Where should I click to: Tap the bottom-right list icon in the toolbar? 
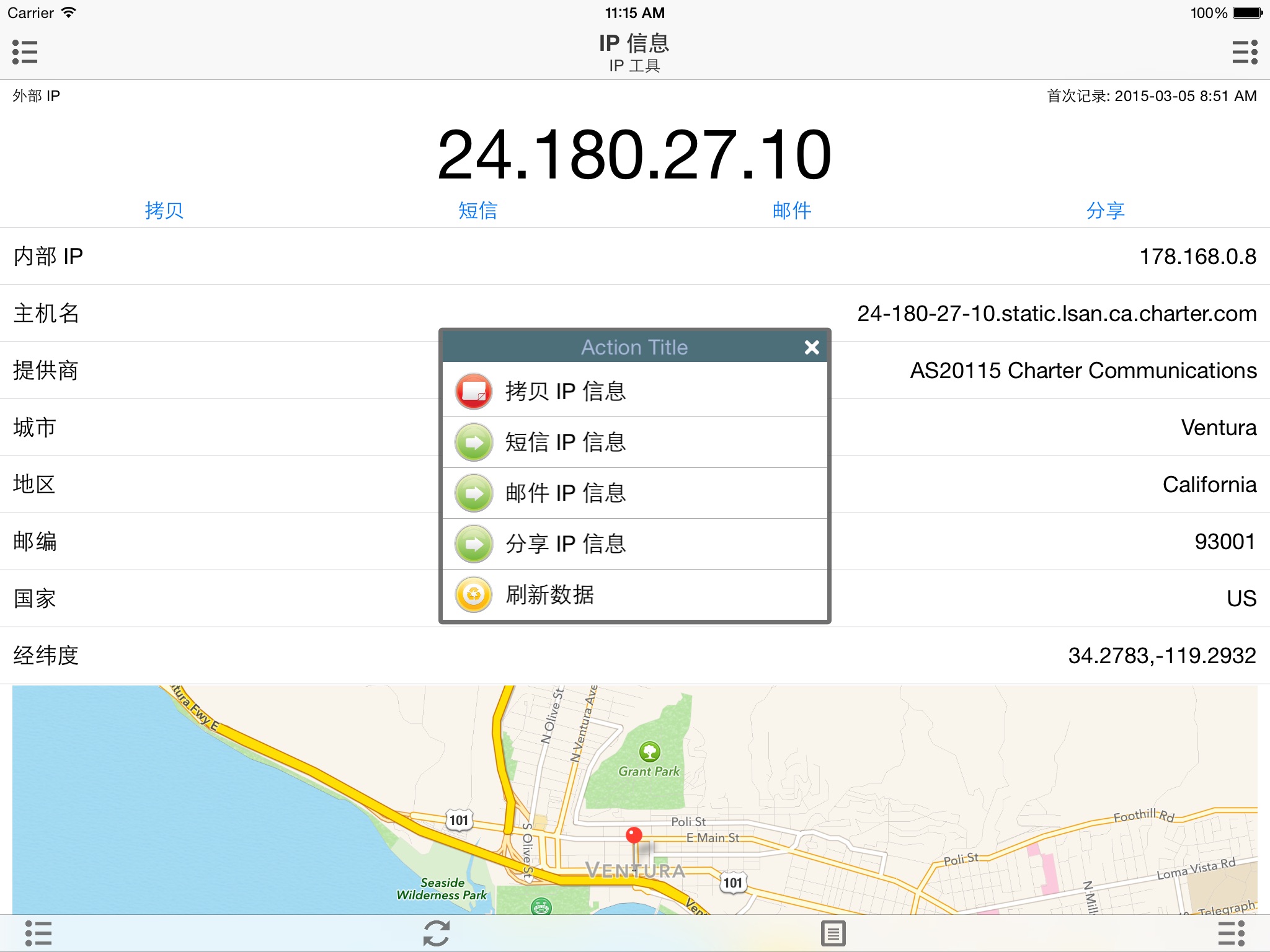[x=1231, y=933]
